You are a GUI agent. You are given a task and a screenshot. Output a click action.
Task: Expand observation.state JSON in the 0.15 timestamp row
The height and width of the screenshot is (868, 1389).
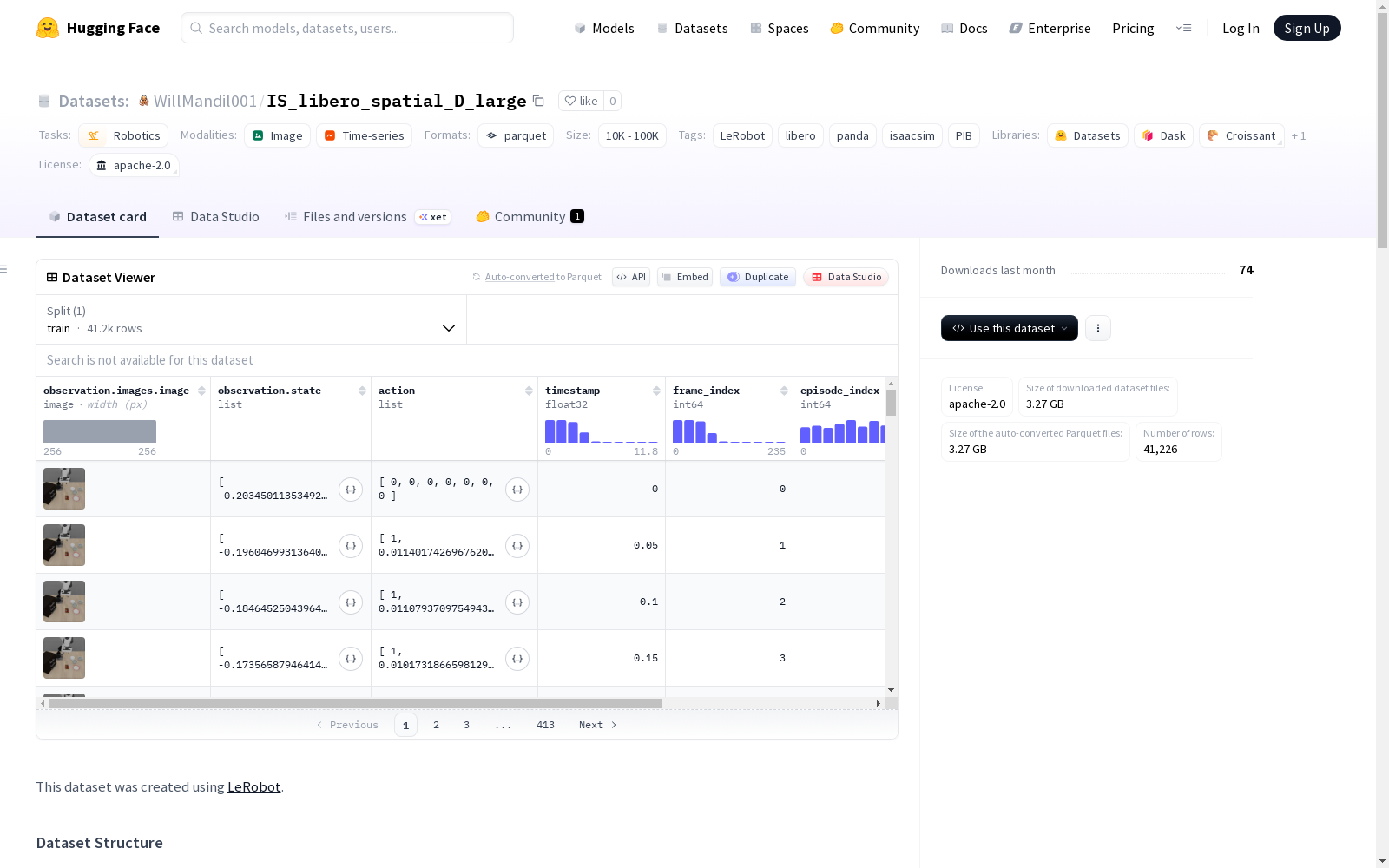(351, 659)
